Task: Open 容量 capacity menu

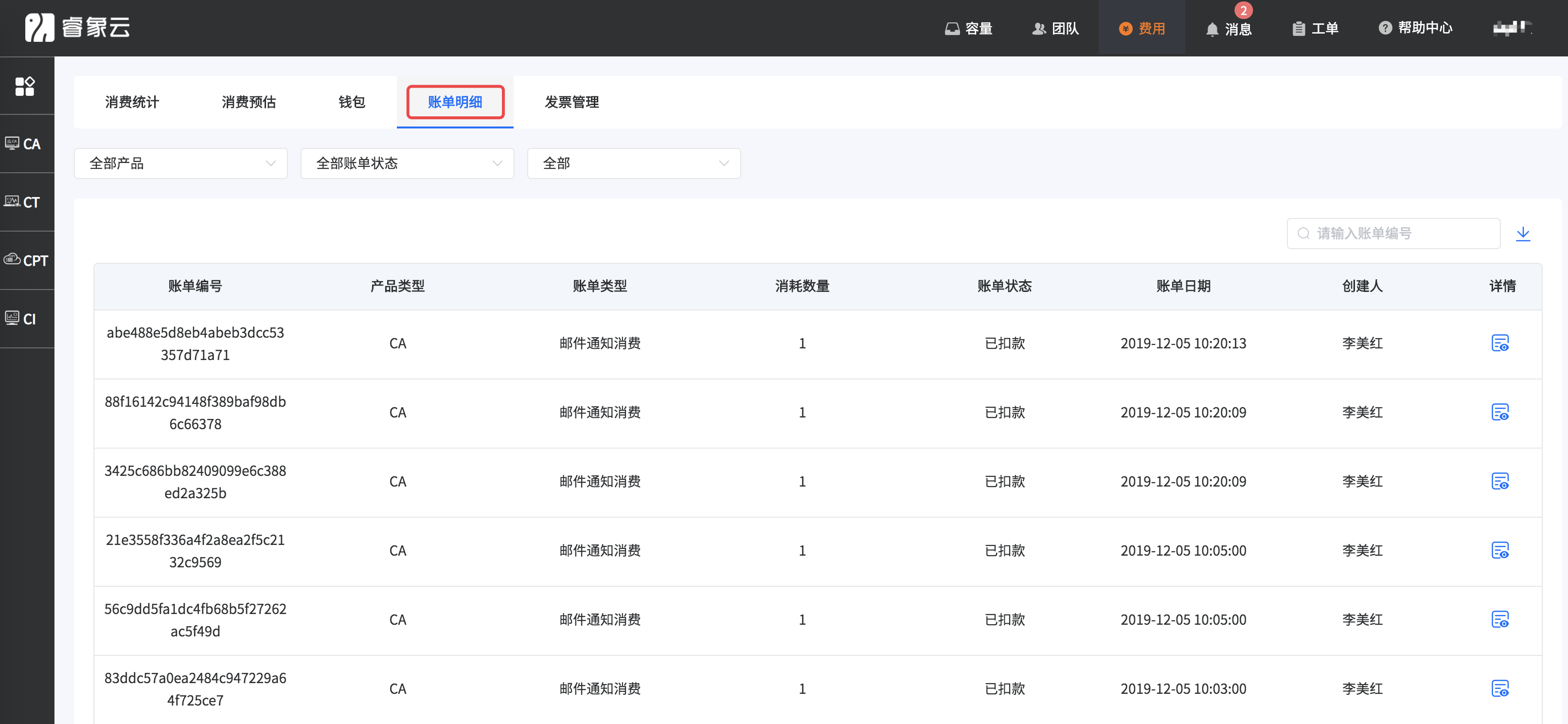Action: 968,29
